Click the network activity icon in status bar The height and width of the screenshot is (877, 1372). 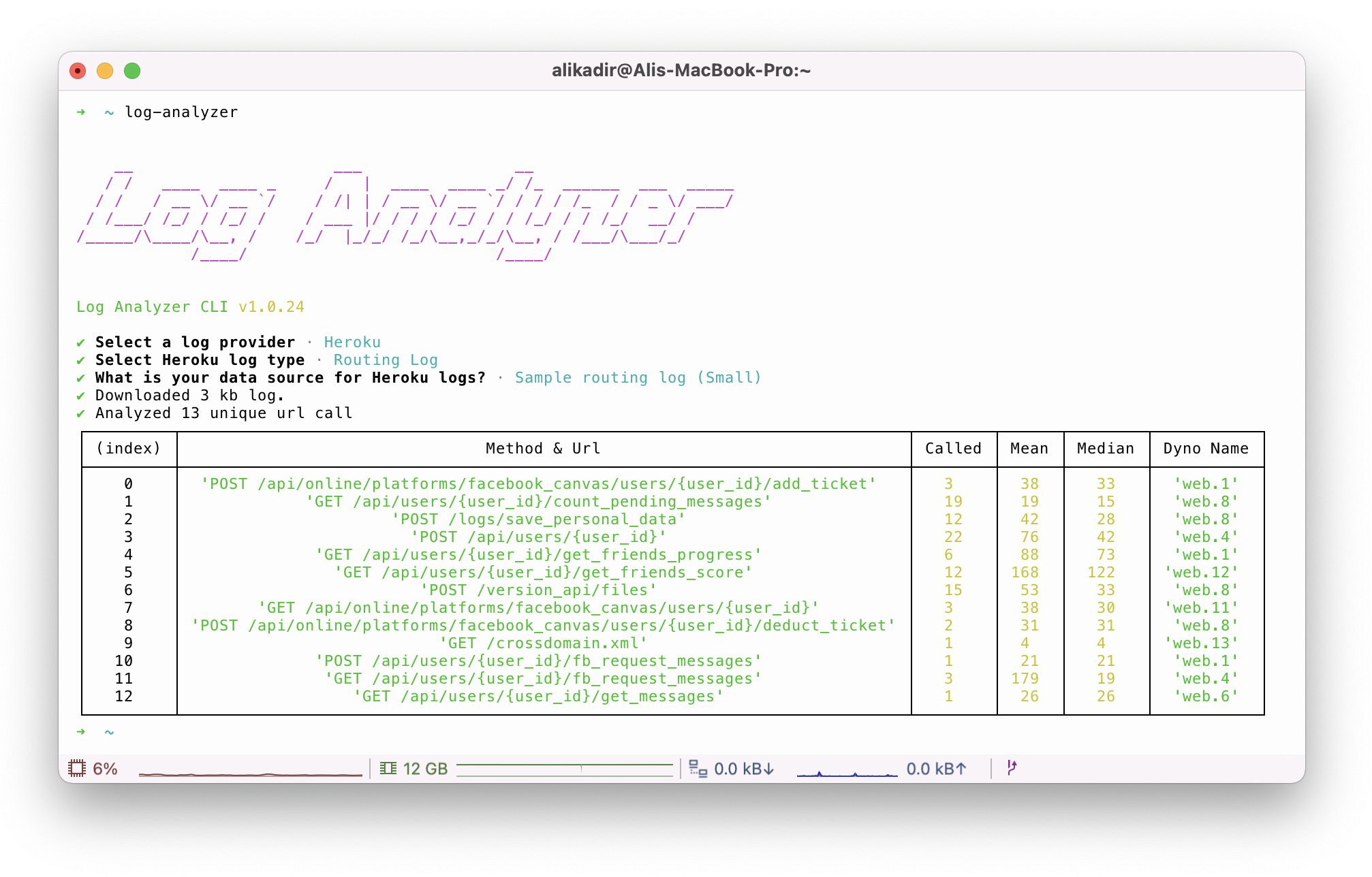(698, 769)
